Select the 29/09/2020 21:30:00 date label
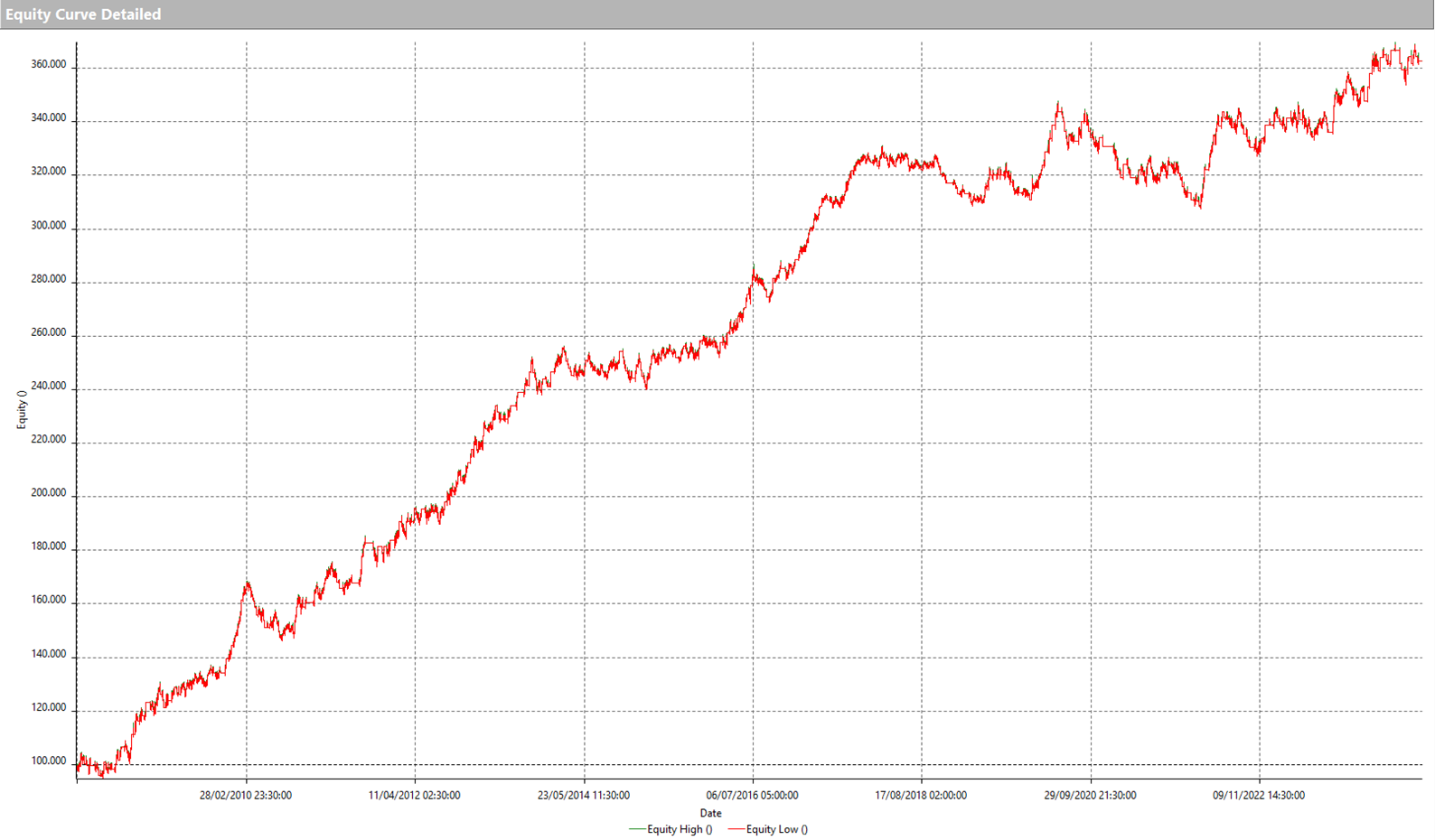The image size is (1435, 840). [1090, 796]
